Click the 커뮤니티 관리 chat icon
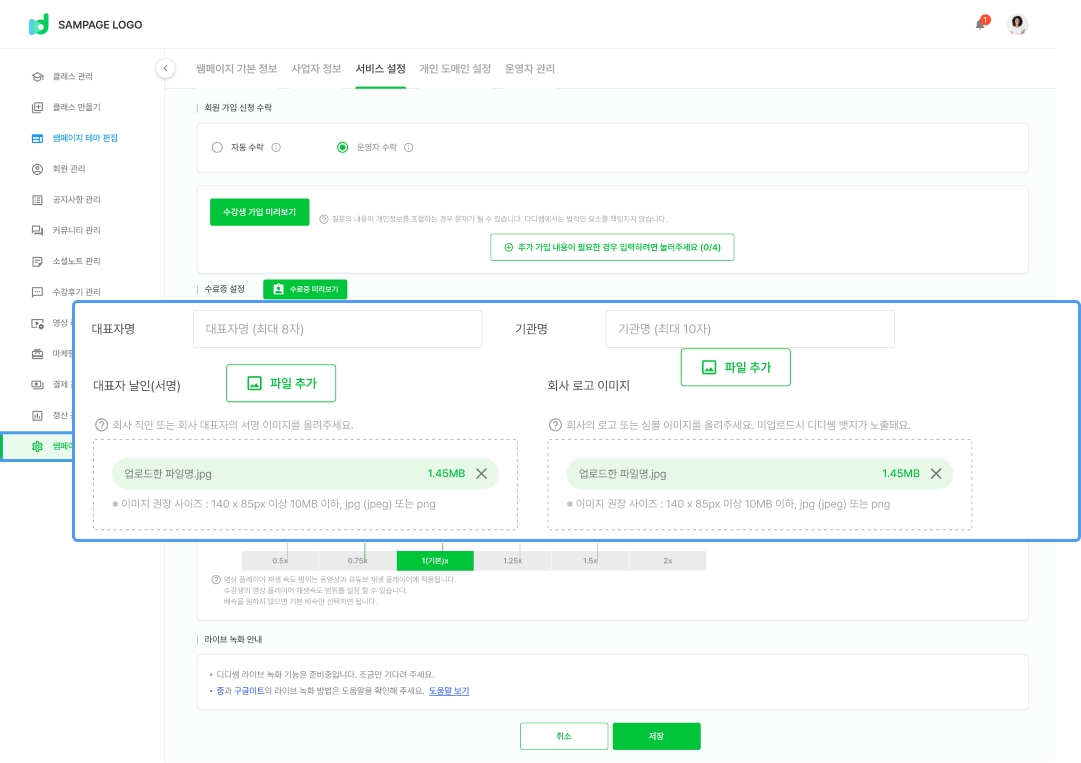 pos(37,231)
